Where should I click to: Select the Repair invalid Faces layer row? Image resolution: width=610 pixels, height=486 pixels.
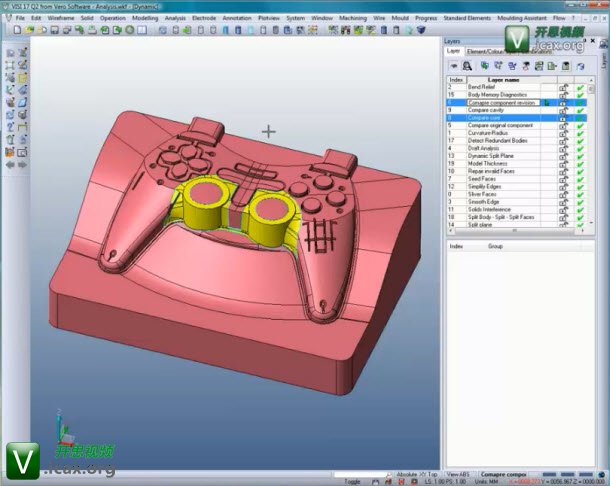tap(517, 172)
